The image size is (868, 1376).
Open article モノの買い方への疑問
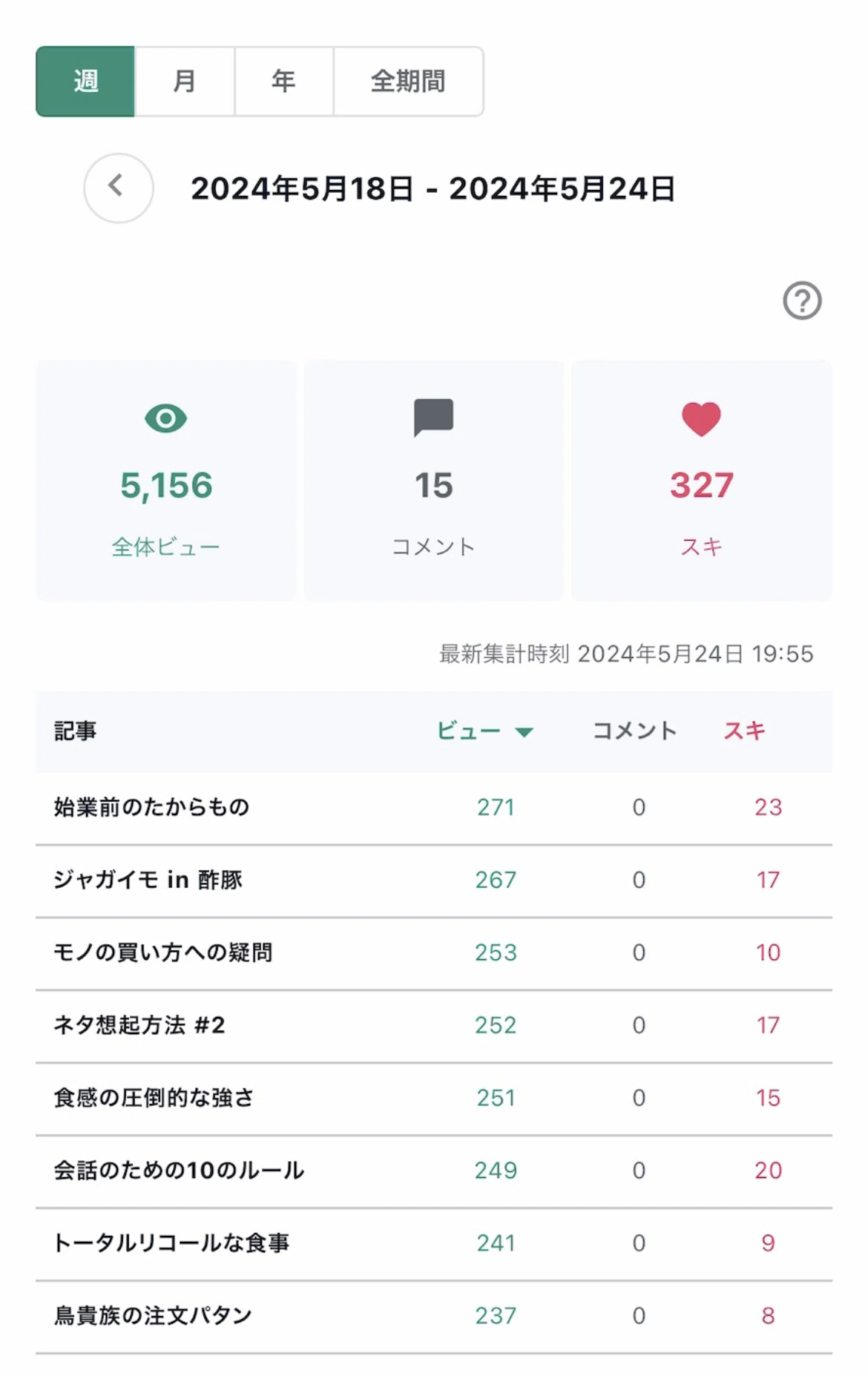[x=162, y=952]
